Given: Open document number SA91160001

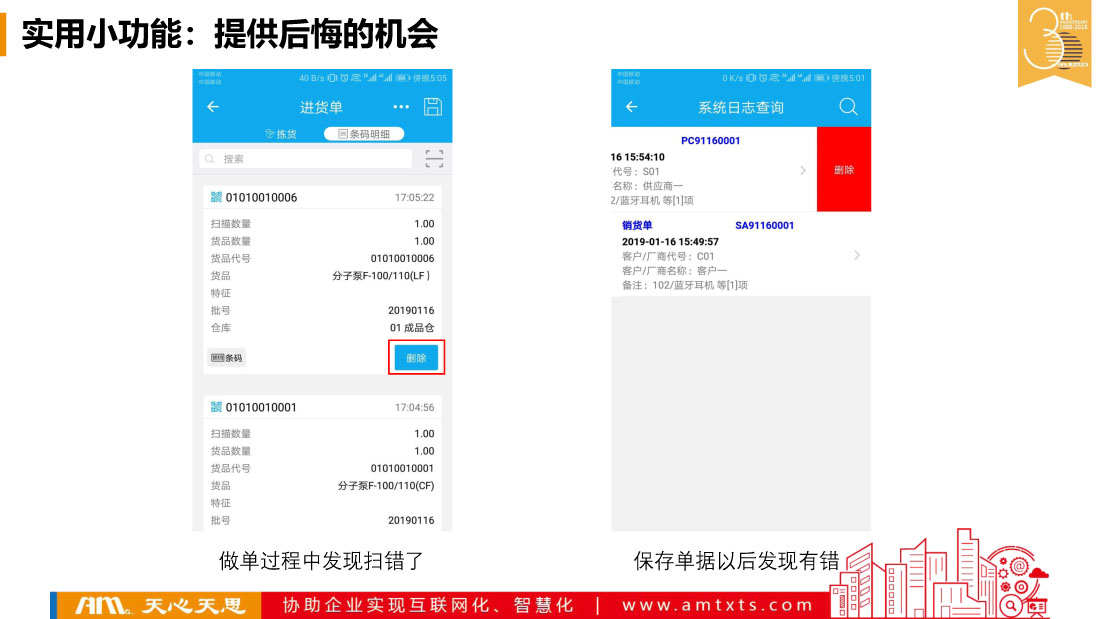Looking at the screenshot, I should click(764, 226).
